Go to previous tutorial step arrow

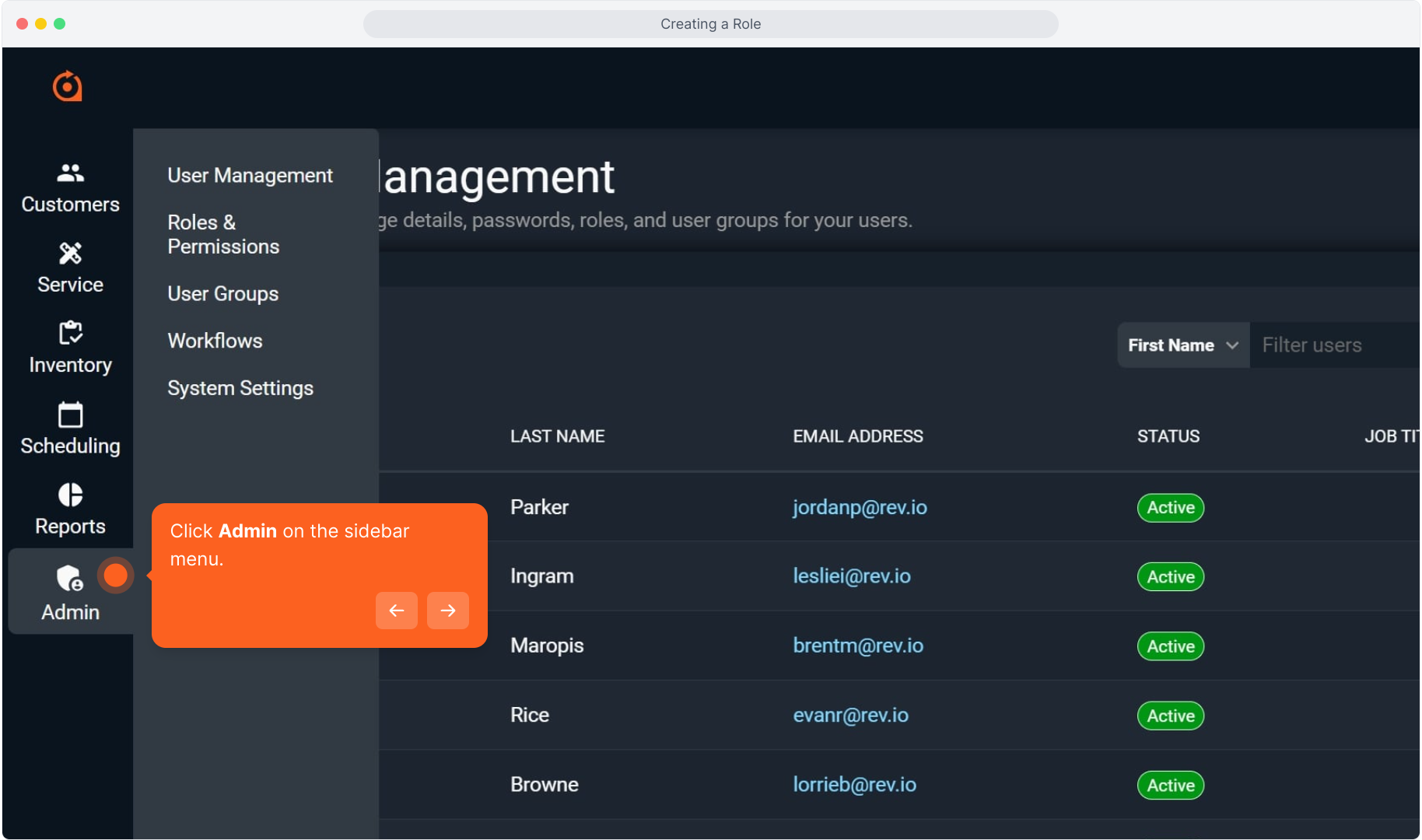pyautogui.click(x=396, y=611)
